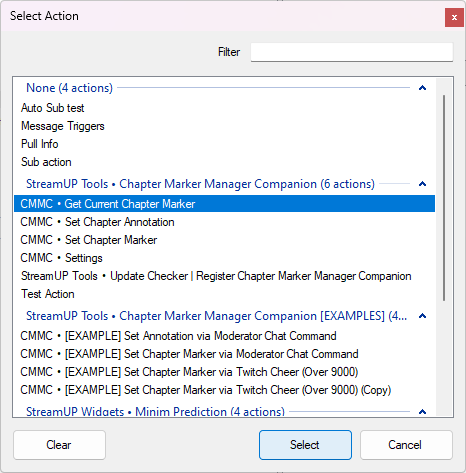The height and width of the screenshot is (473, 466).
Task: Collapse the Chapter Marker Manager Companion (6 actions) chevron
Action: pyautogui.click(x=422, y=184)
